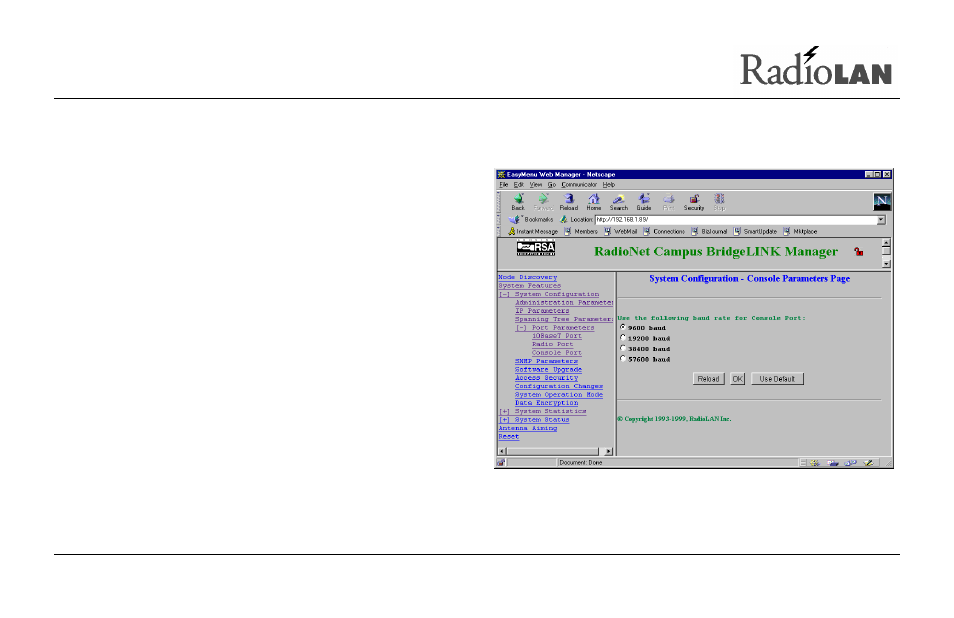Open the Communicator menu
The height and width of the screenshot is (618, 954).
click(579, 185)
